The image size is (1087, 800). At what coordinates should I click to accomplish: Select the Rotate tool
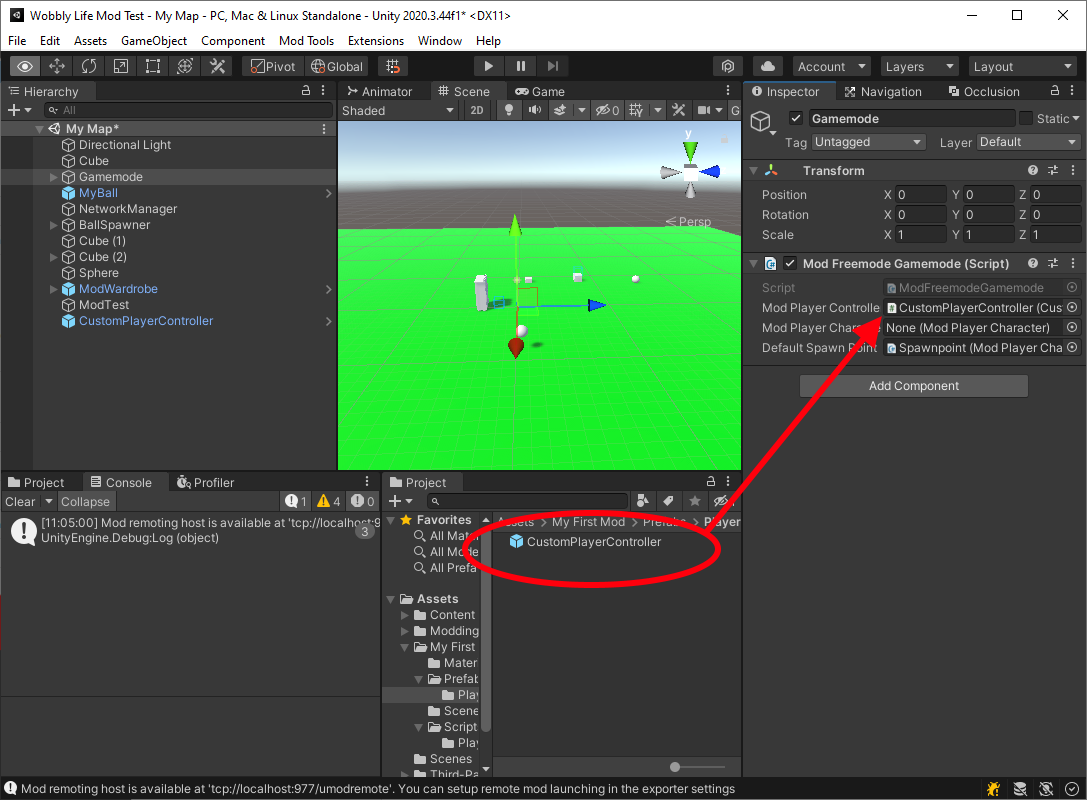point(89,67)
